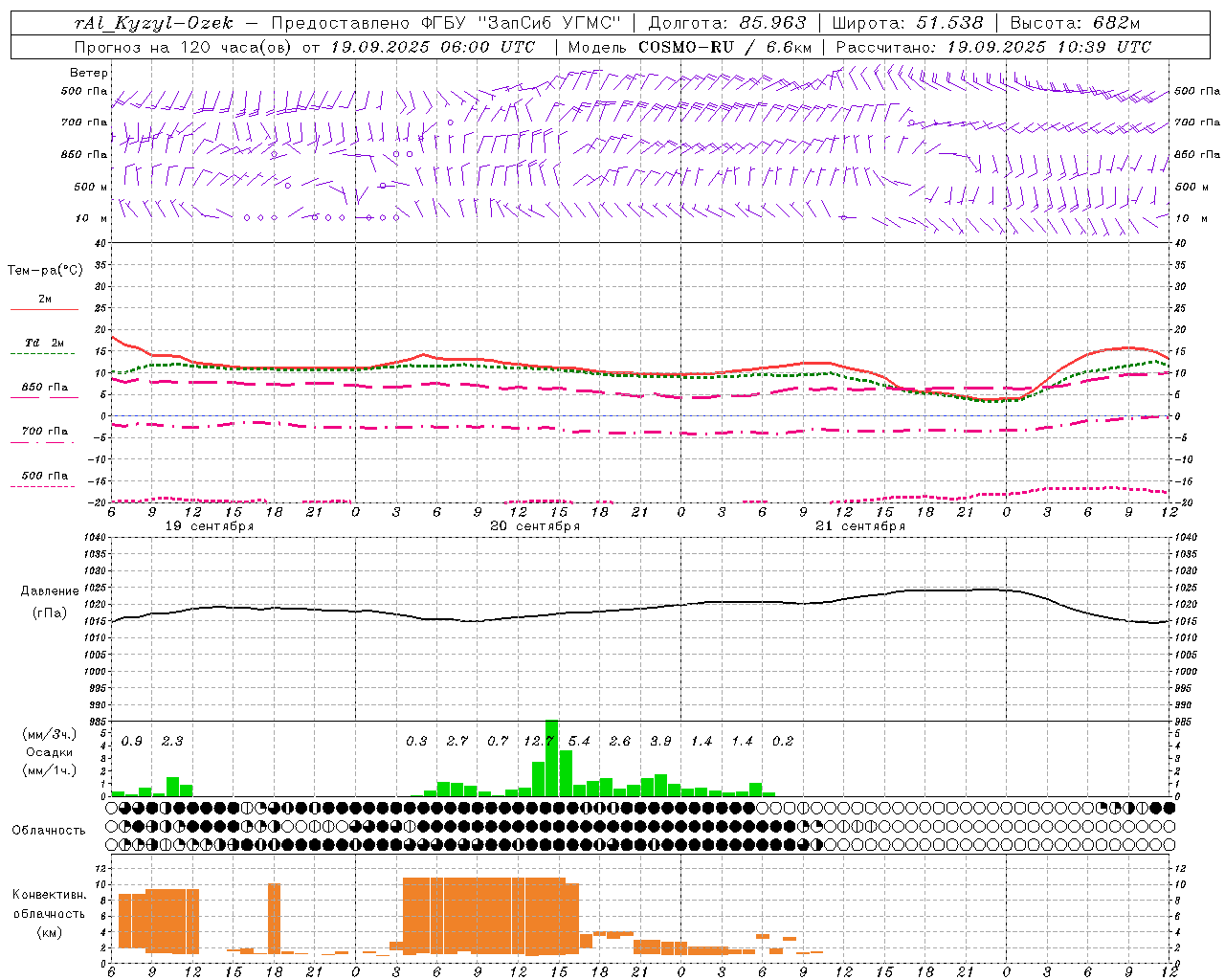
Task: Click the 2.6 precipitation value
Action: click(x=620, y=742)
